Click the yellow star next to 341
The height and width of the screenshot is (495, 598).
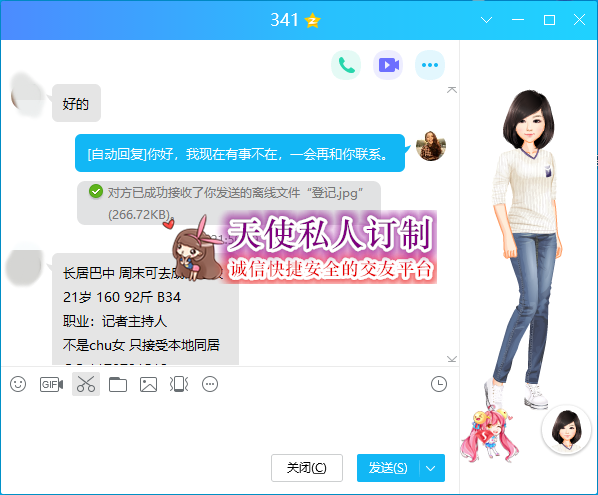(x=312, y=20)
